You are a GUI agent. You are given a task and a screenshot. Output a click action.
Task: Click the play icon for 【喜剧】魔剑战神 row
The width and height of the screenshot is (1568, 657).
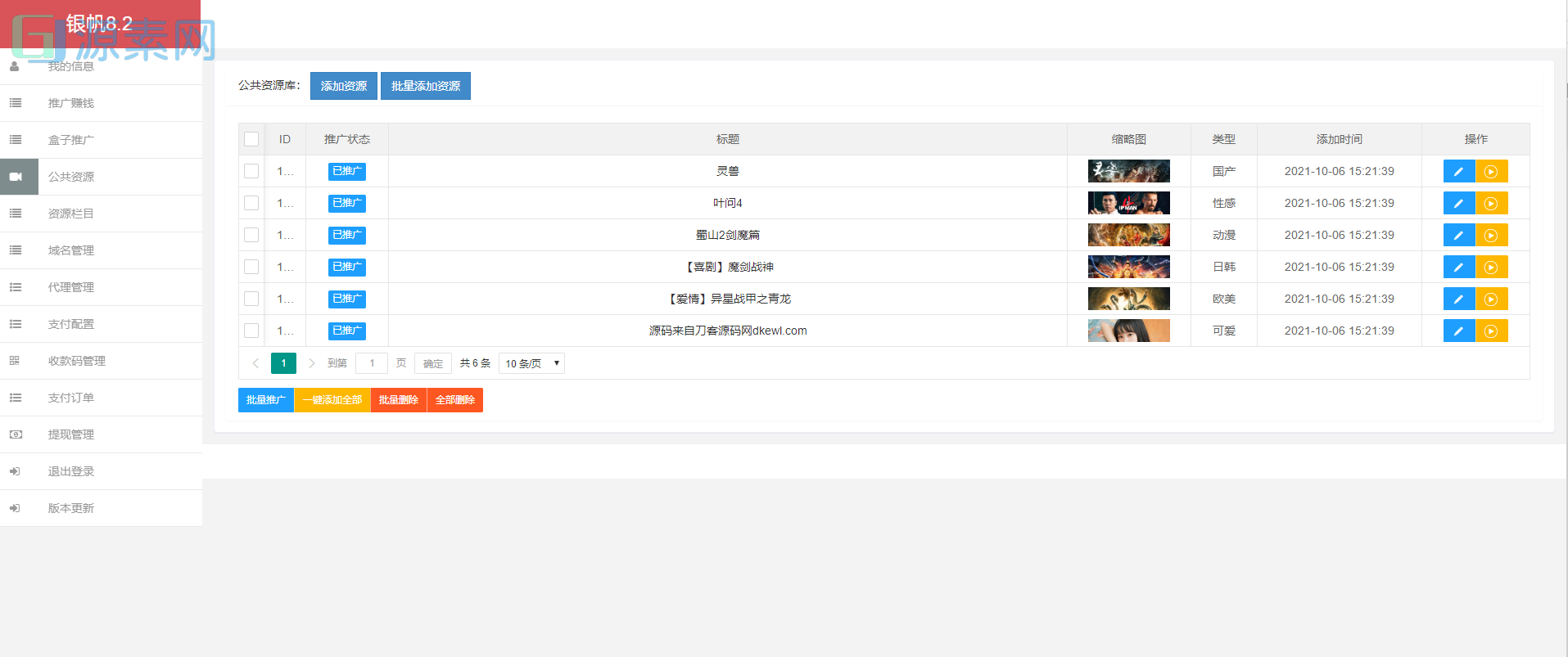(1491, 268)
